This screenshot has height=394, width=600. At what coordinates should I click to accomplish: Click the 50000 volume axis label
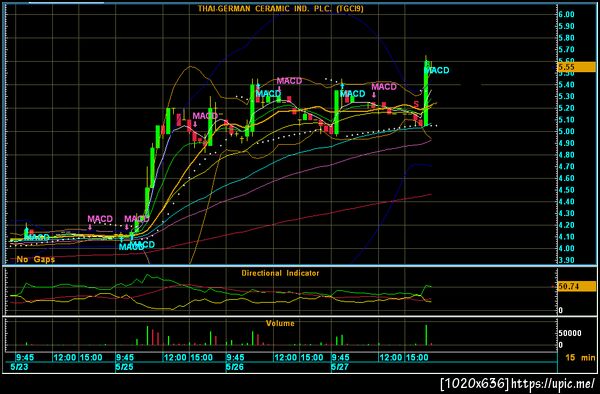(x=570, y=333)
